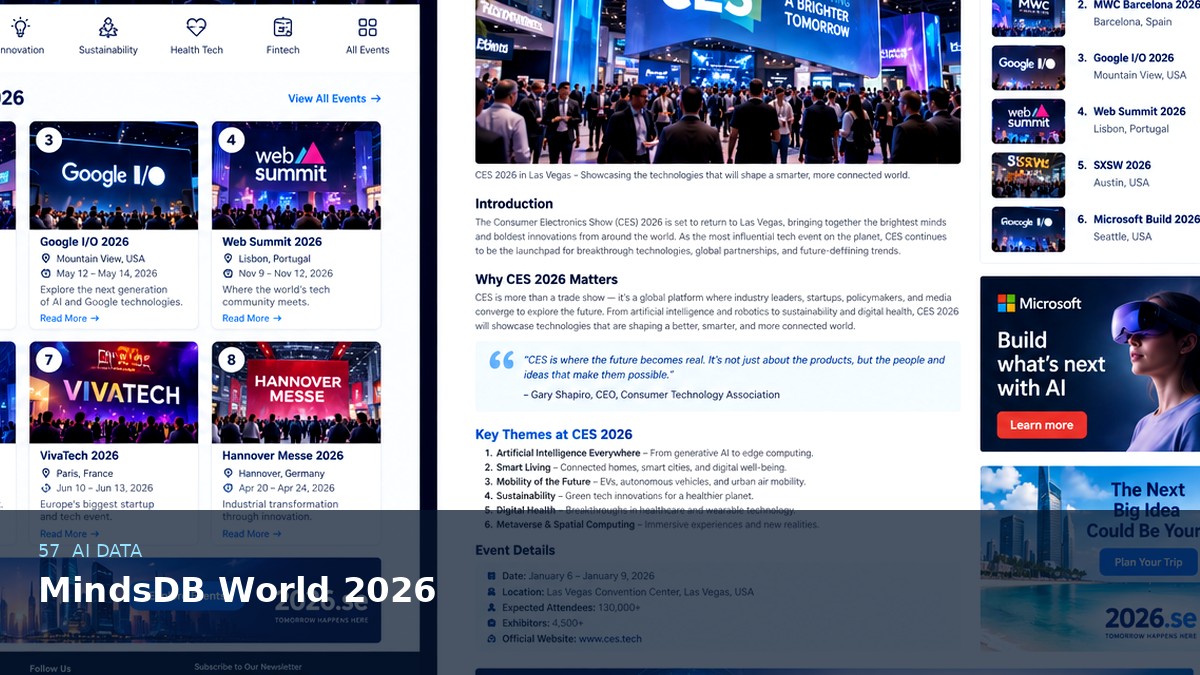Viewport: 1200px width, 675px height.
Task: Click the quotation mark icon in the quote box
Action: point(501,360)
